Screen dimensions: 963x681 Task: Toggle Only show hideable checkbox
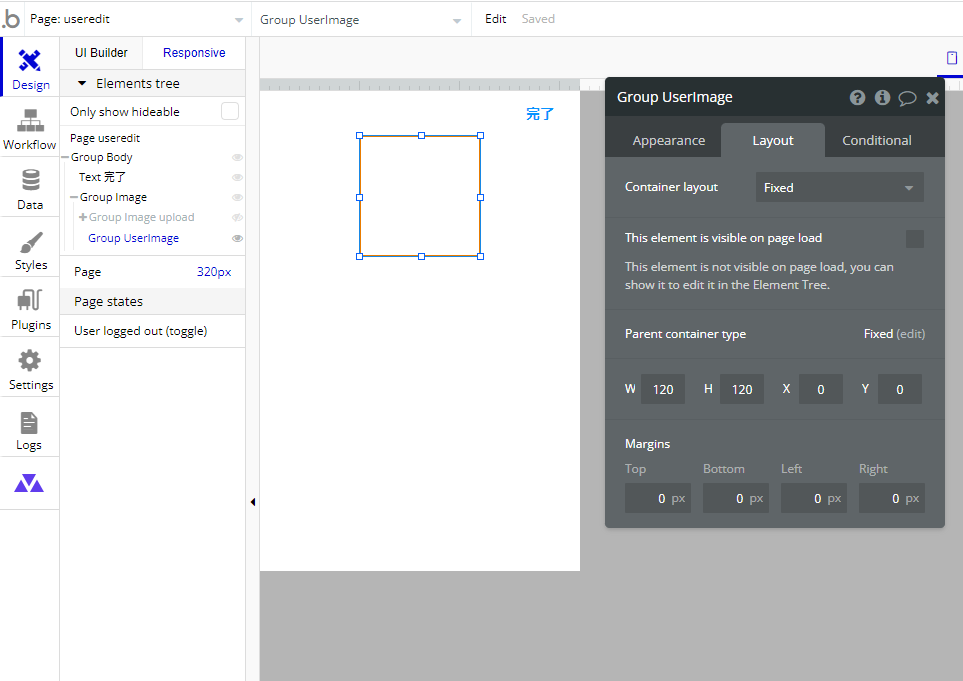point(230,111)
